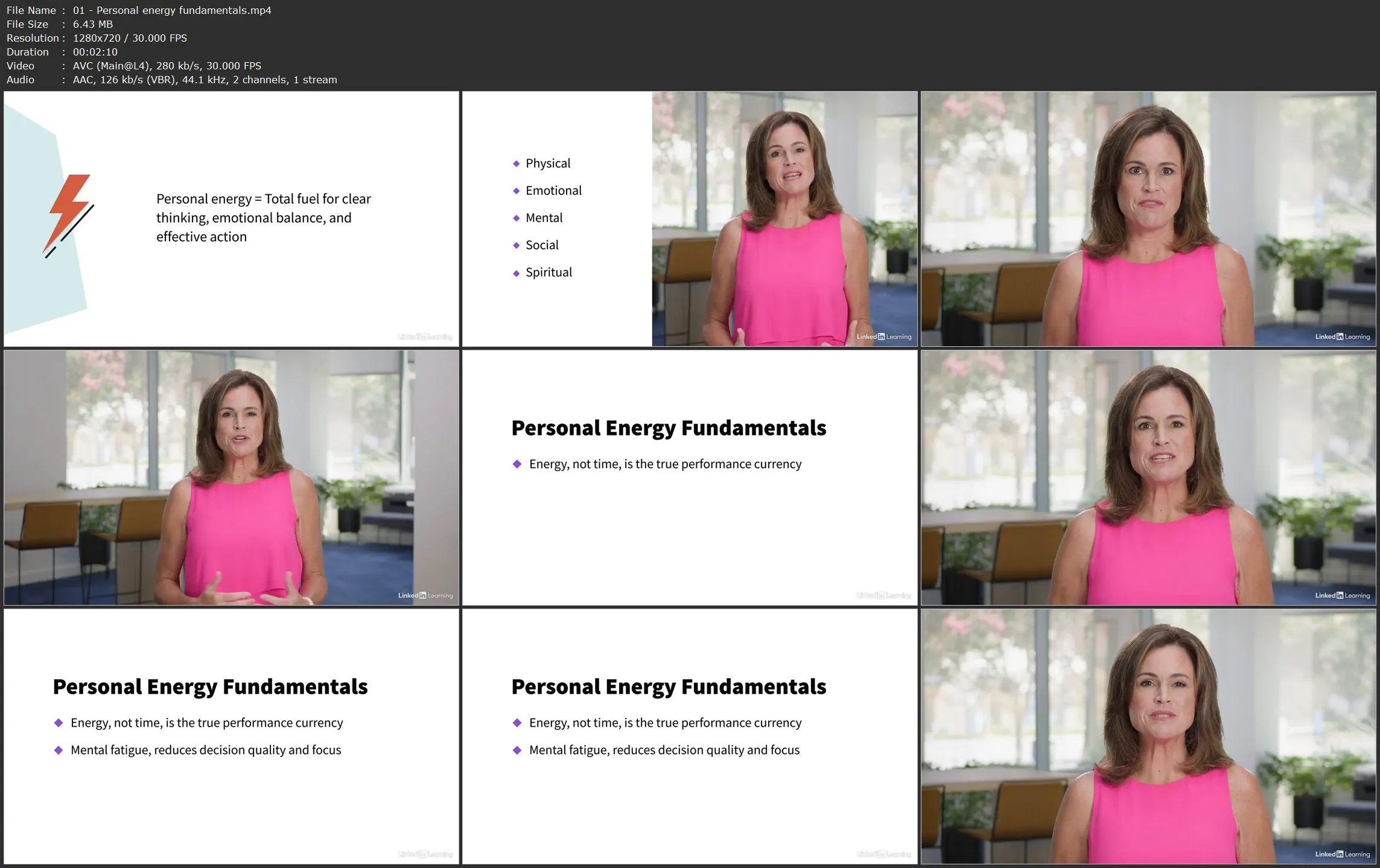The image size is (1380, 868).
Task: Click the Resolution value 1280x720 / 30.000 FPS
Action: point(130,38)
